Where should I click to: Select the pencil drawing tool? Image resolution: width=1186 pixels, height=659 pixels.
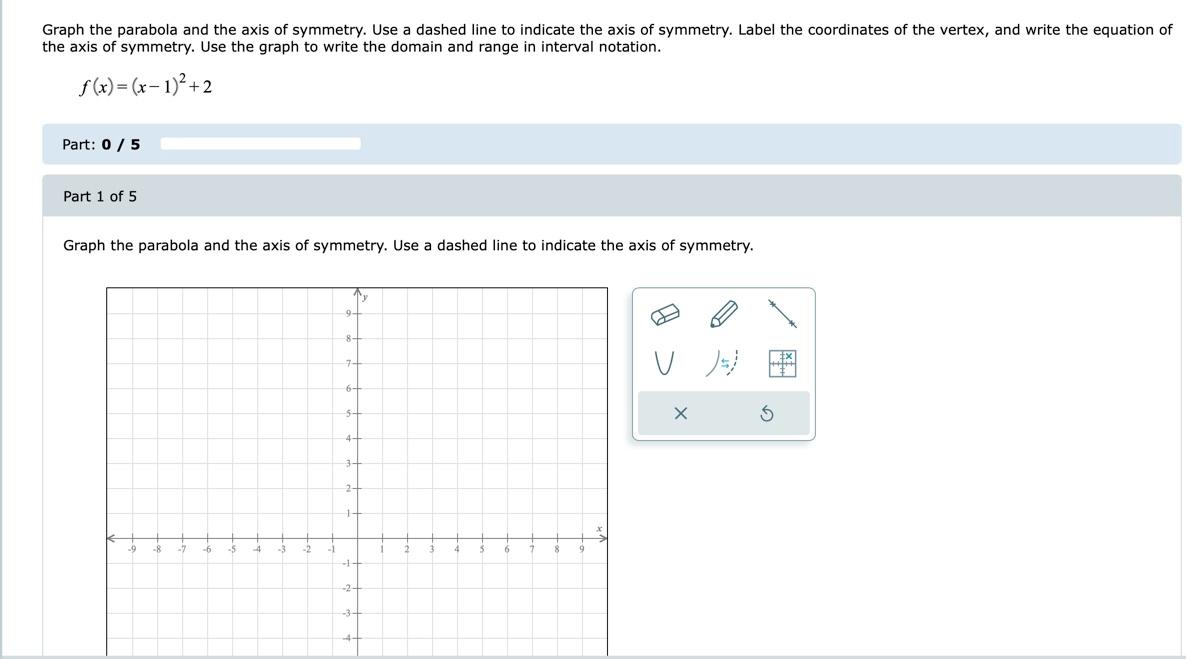724,313
